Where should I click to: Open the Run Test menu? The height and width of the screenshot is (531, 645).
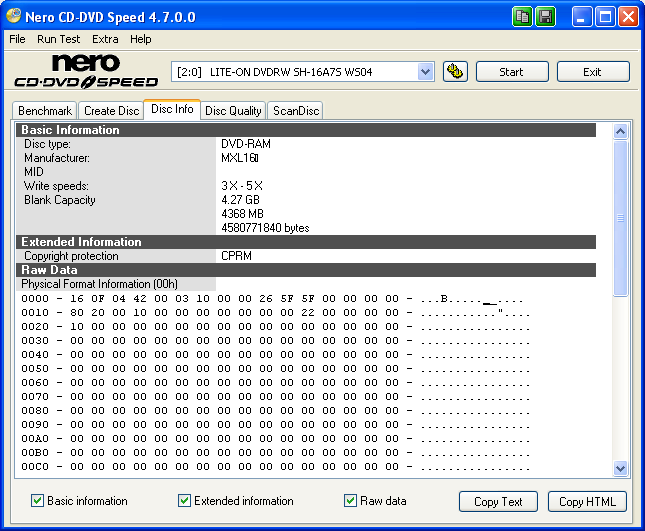(58, 39)
